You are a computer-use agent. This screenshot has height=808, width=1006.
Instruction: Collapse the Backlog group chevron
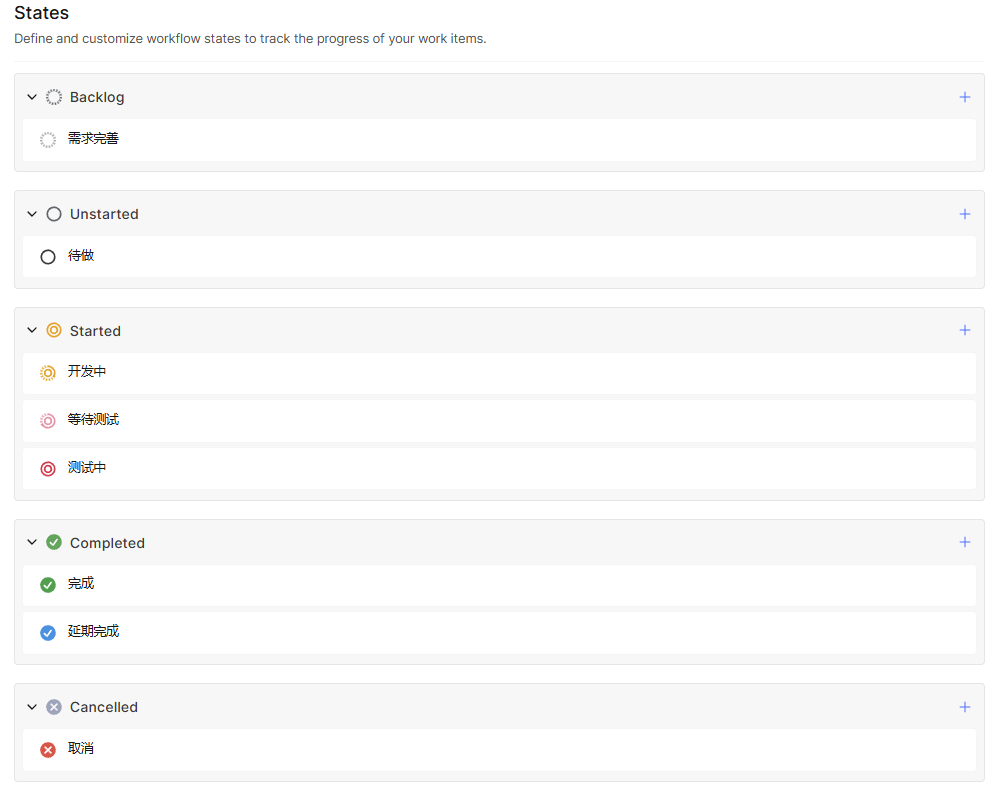[32, 97]
